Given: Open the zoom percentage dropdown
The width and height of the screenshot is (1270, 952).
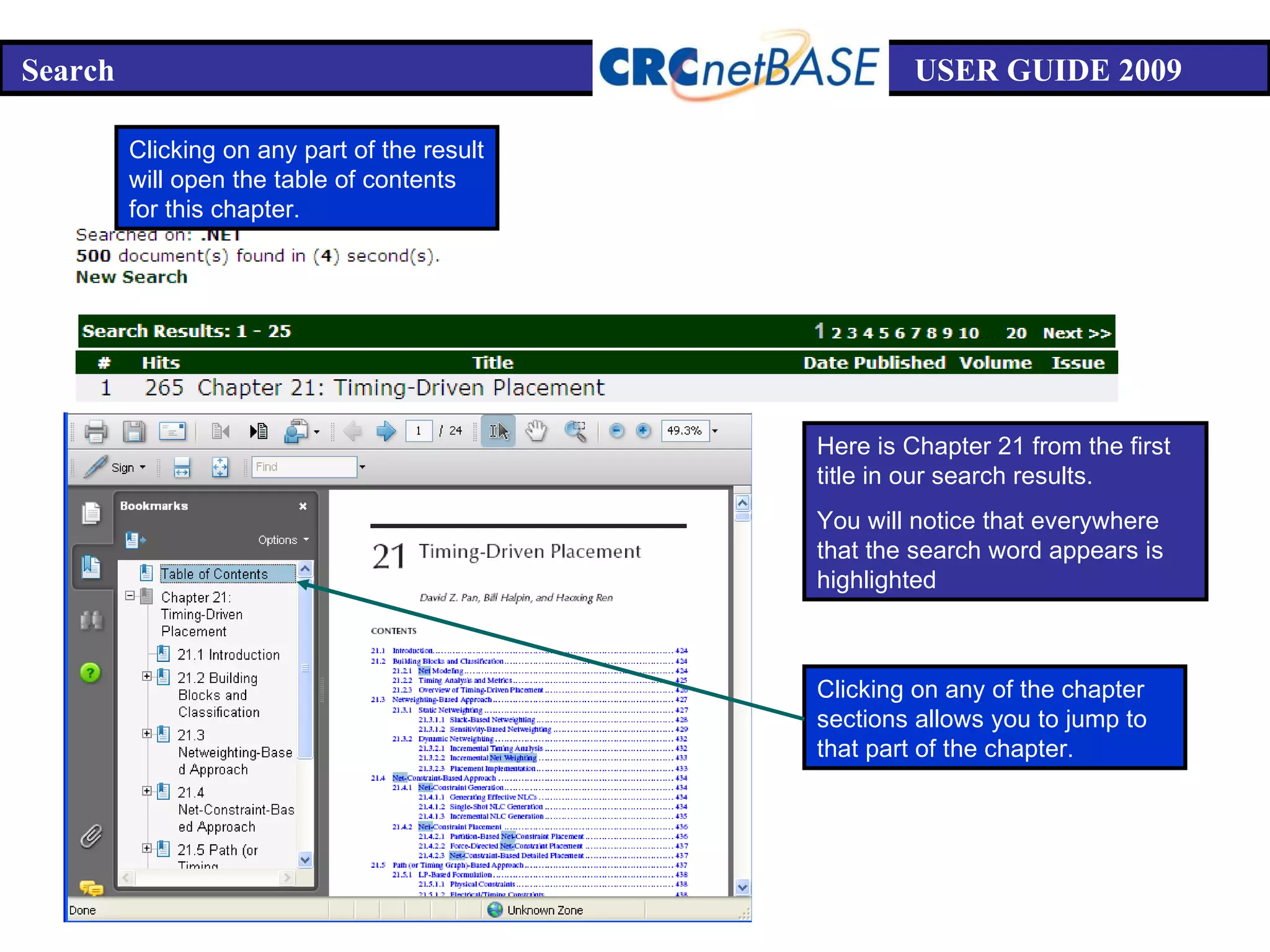Looking at the screenshot, I should pyautogui.click(x=715, y=431).
